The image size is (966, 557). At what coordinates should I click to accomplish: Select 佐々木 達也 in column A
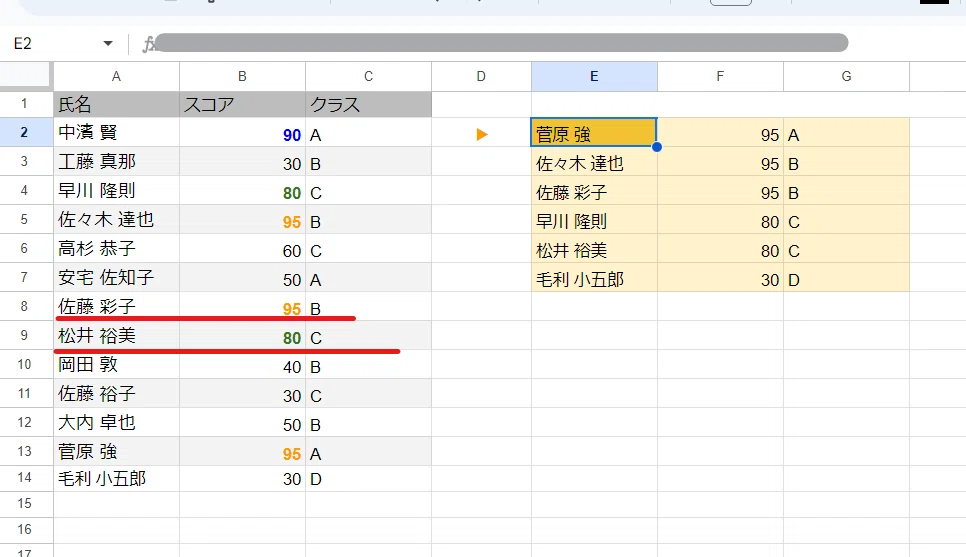[x=116, y=219]
